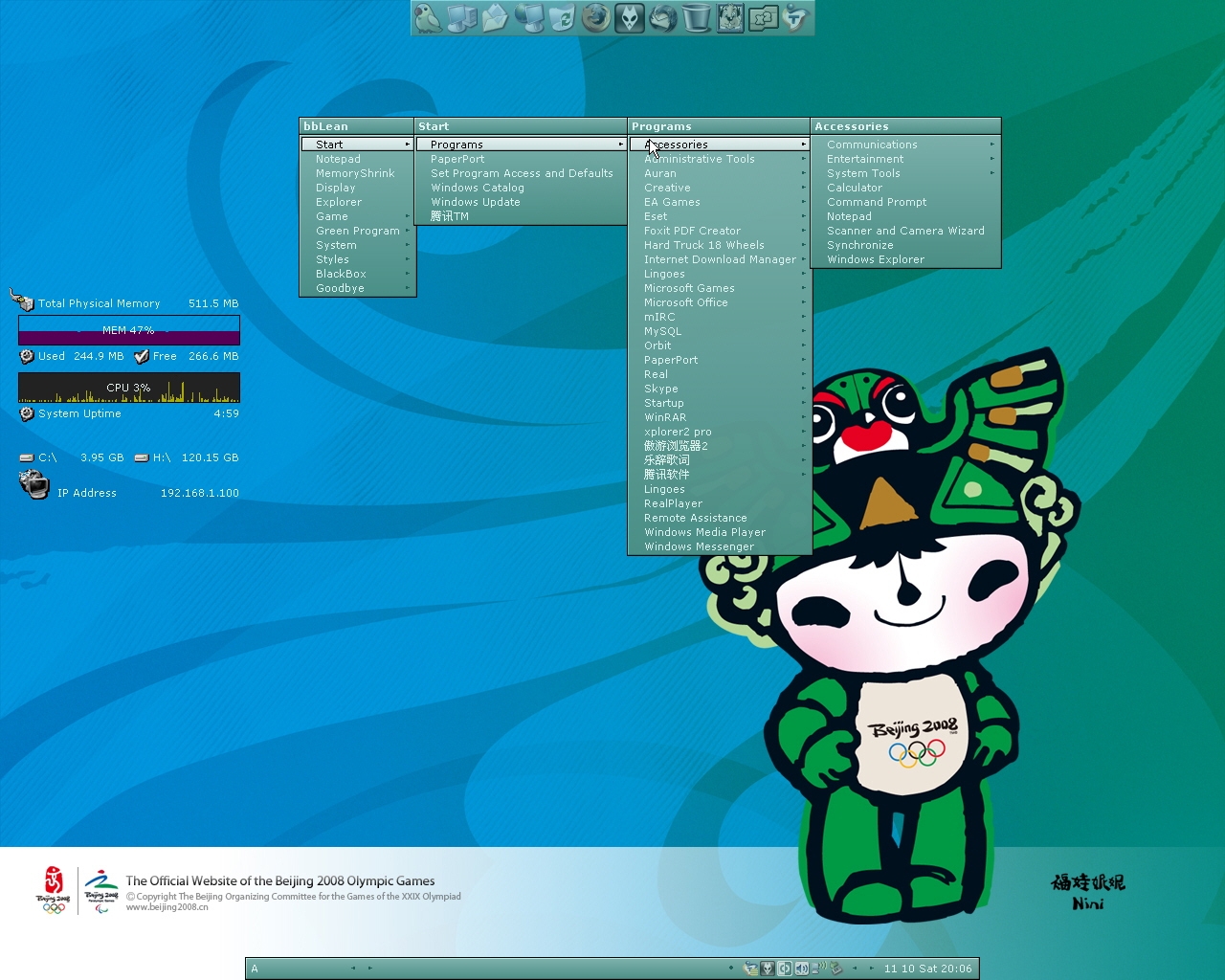Open Windows Update from the Start menu
This screenshot has height=980, width=1225.
pos(522,202)
